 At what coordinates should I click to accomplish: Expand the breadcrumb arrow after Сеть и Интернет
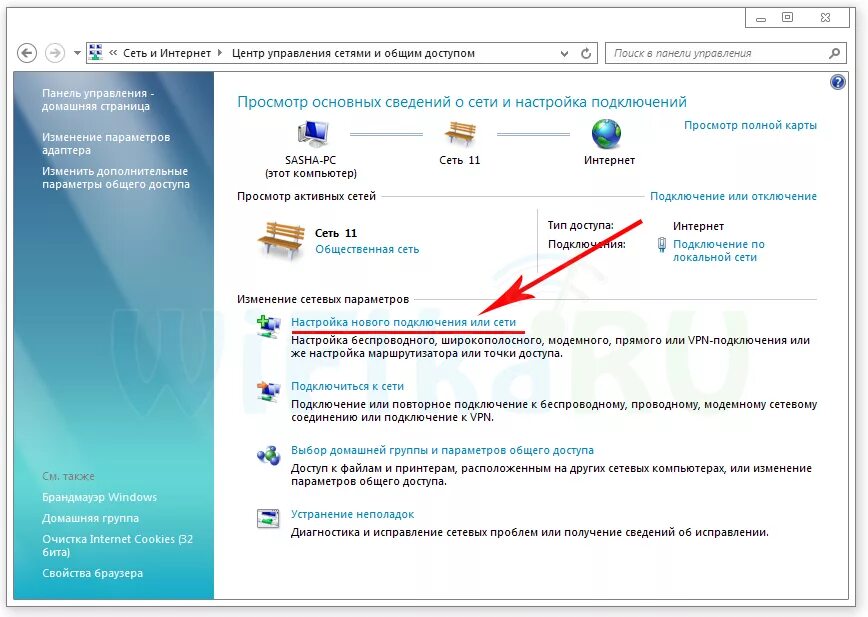[x=220, y=53]
